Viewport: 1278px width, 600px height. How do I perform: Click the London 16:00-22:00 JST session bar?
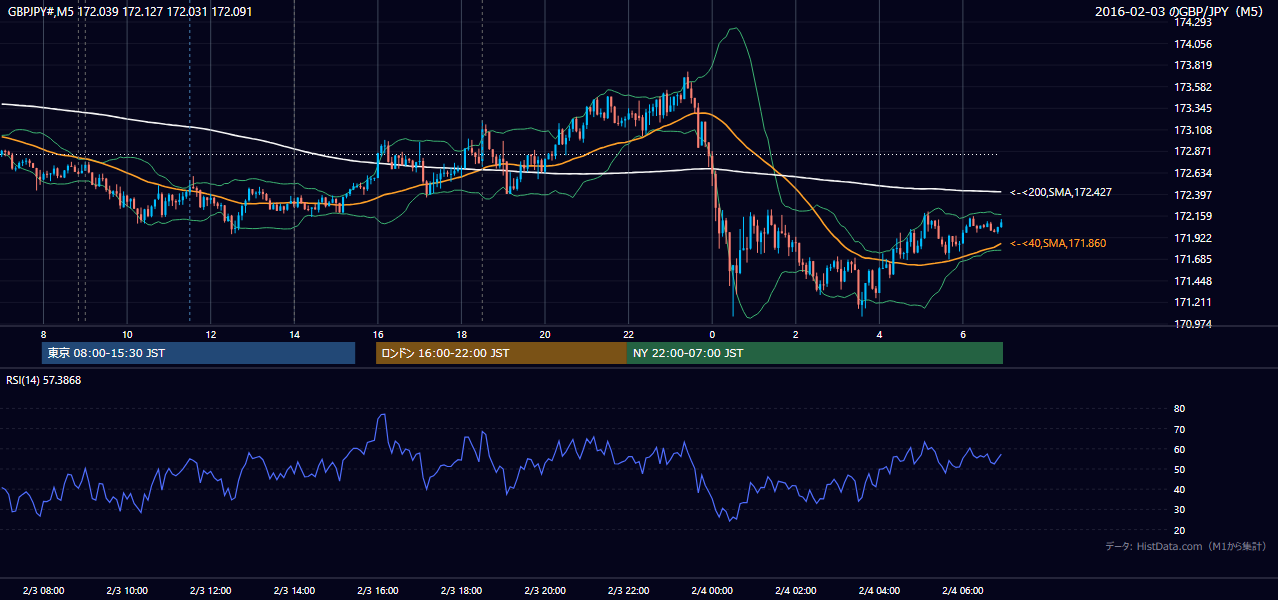(501, 353)
